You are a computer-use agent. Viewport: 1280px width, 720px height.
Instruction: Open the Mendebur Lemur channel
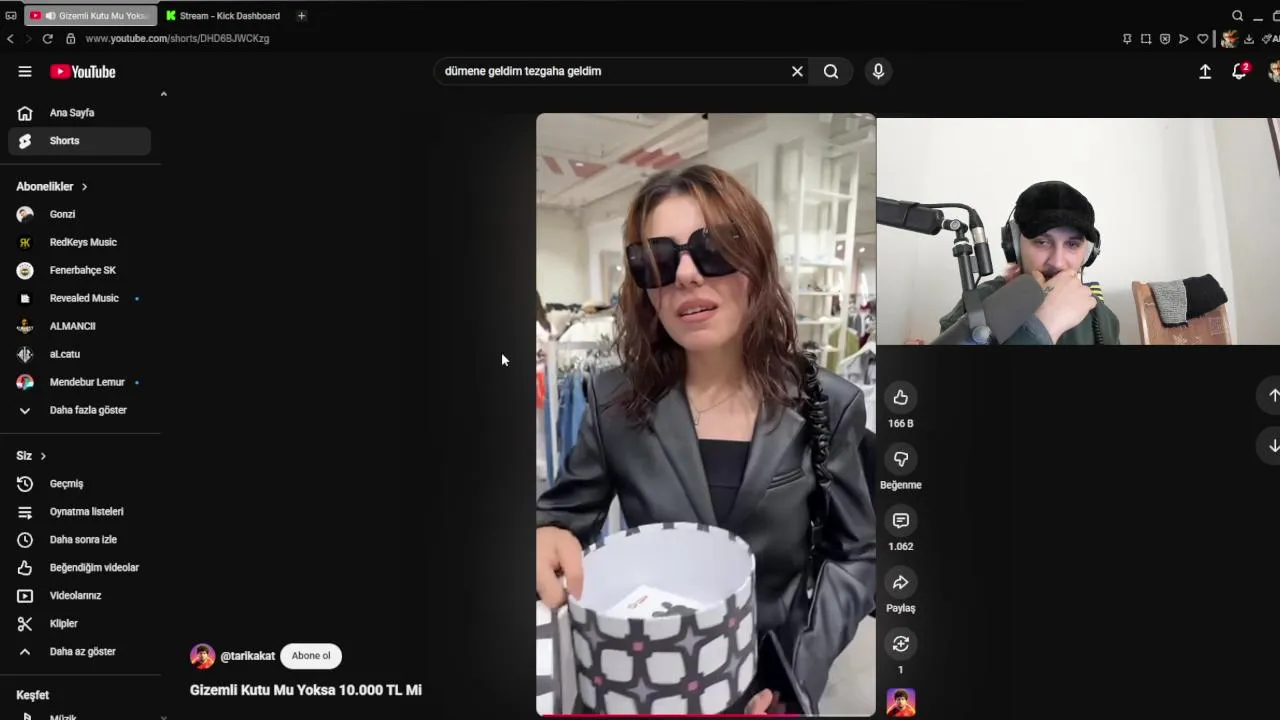[80, 382]
